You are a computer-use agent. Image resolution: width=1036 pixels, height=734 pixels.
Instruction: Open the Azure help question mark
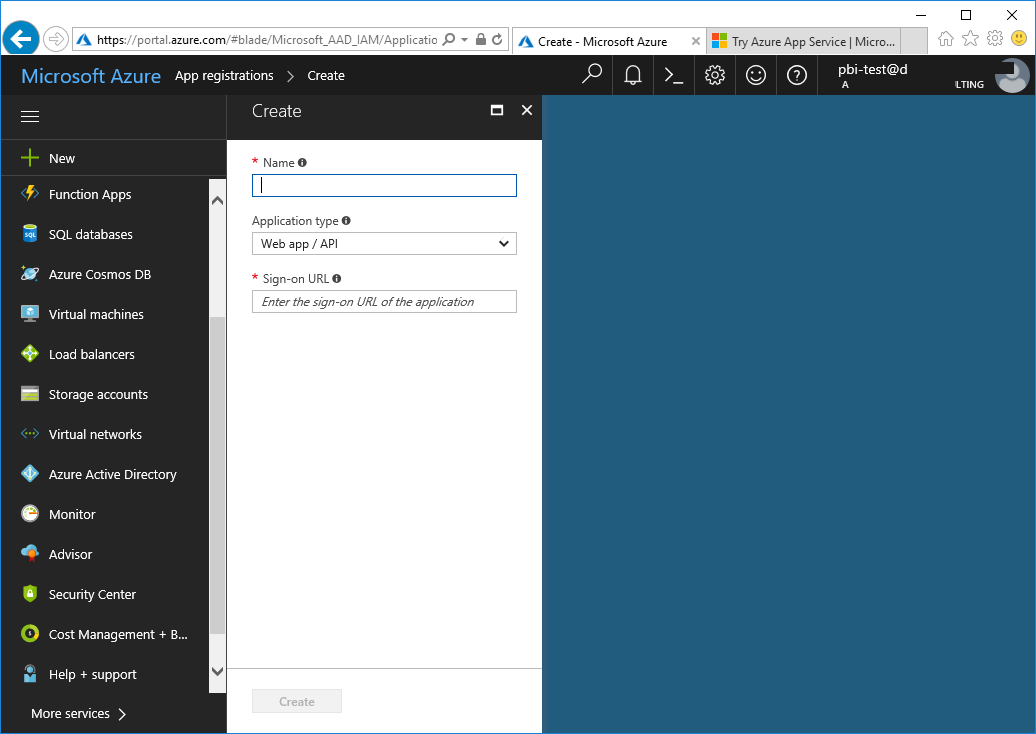click(x=797, y=75)
